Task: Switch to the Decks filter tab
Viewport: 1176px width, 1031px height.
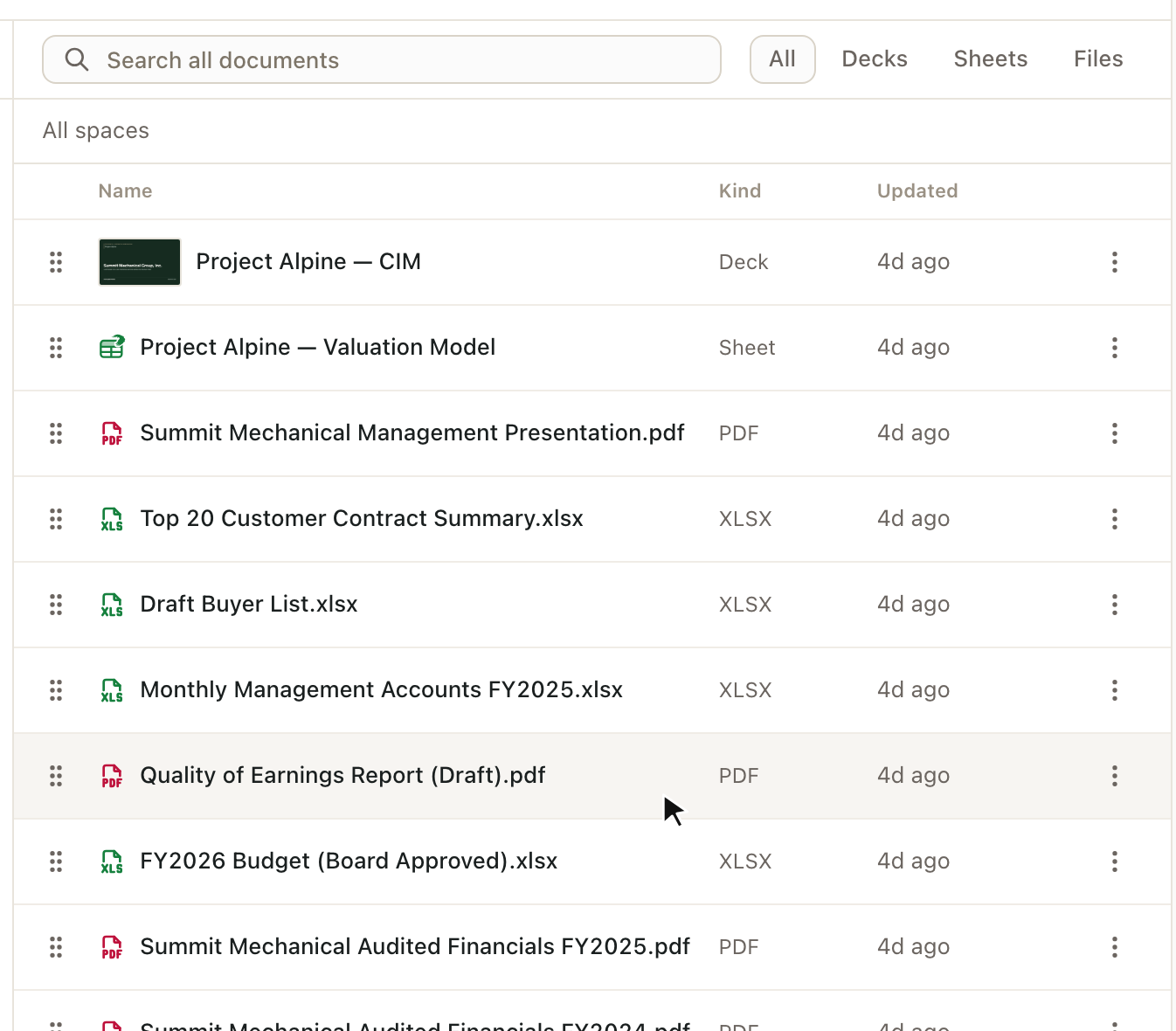Action: pos(875,59)
